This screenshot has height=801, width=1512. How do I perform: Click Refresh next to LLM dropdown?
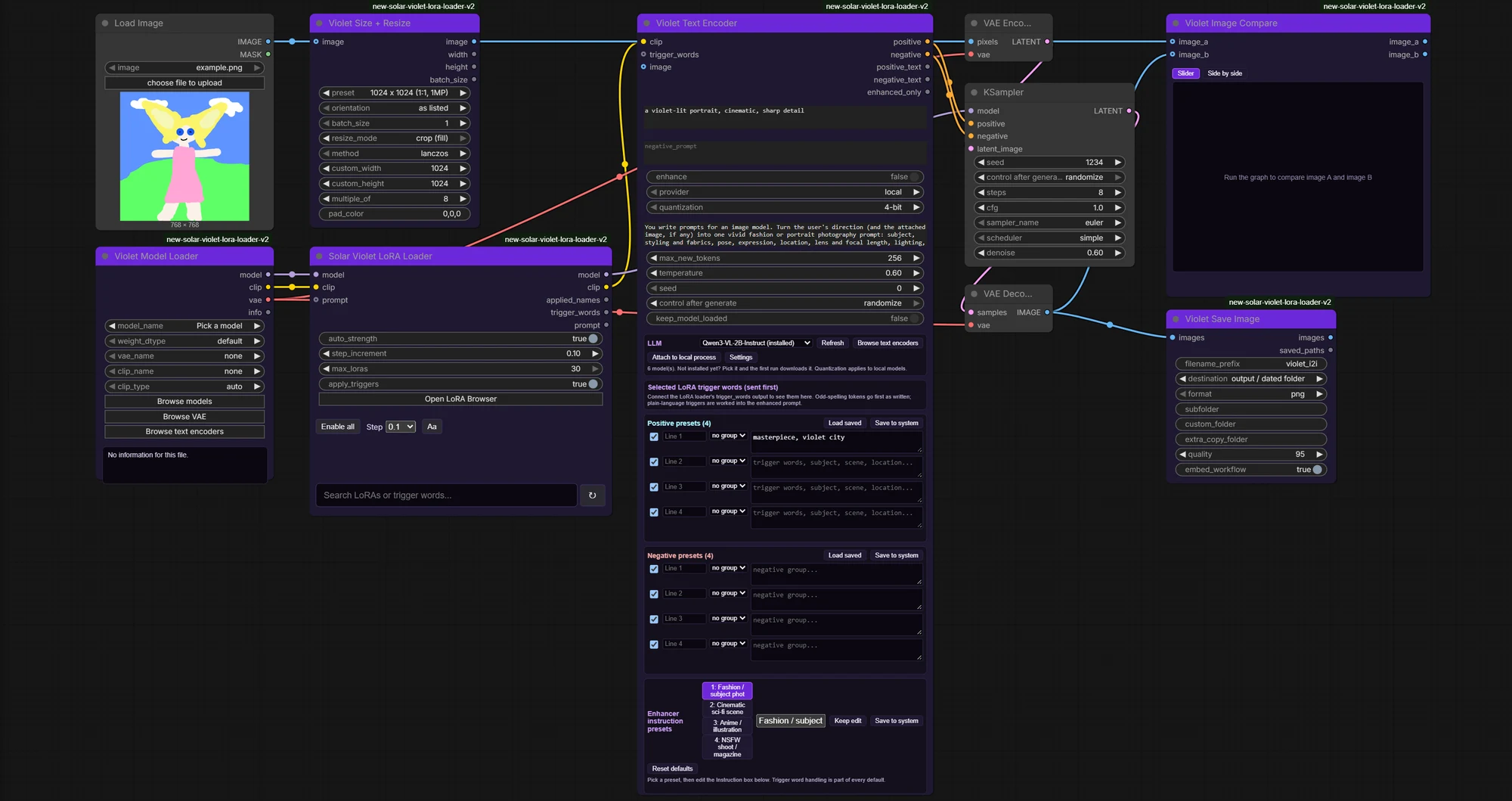832,343
